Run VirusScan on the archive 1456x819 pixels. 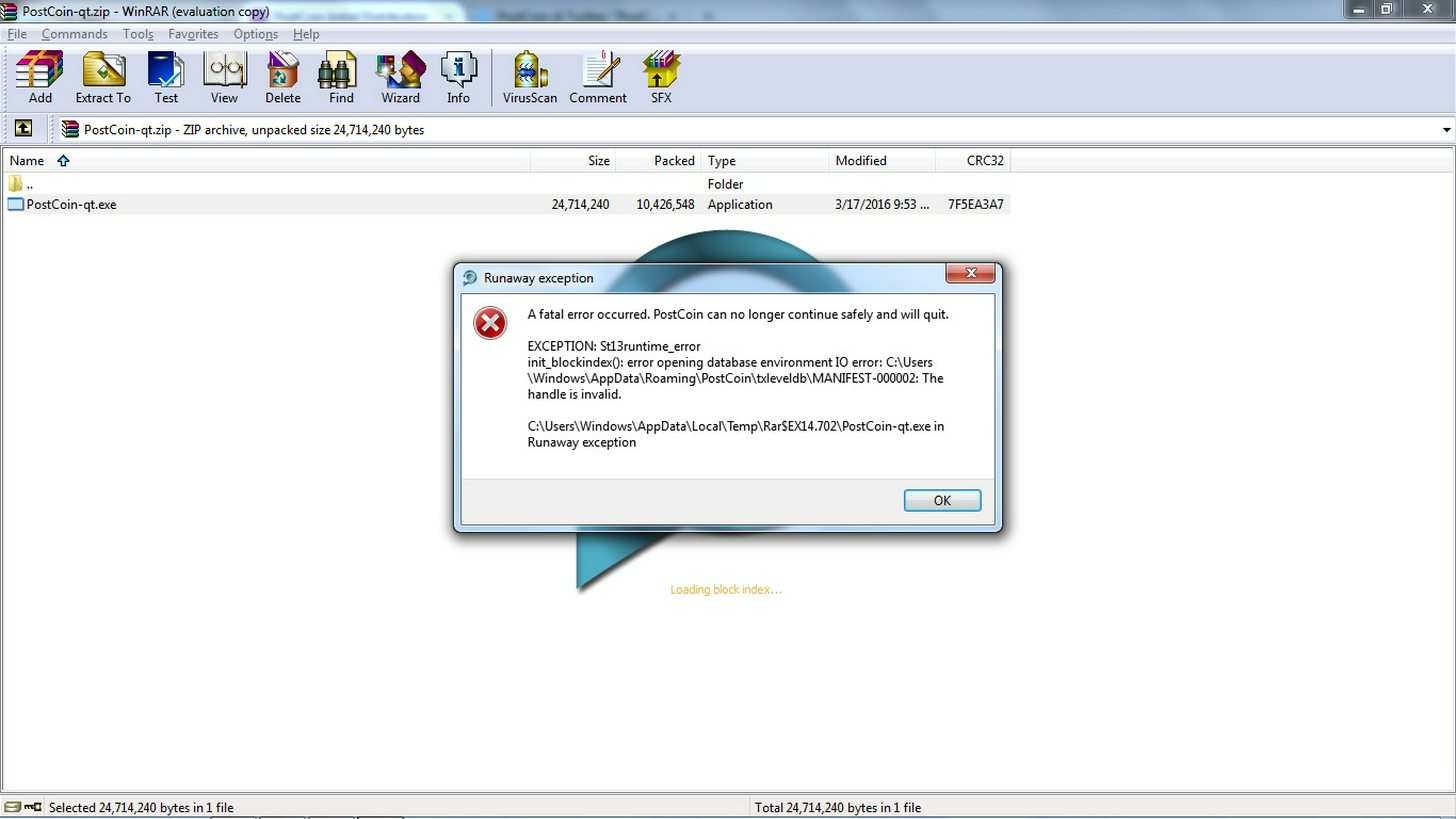[x=529, y=78]
